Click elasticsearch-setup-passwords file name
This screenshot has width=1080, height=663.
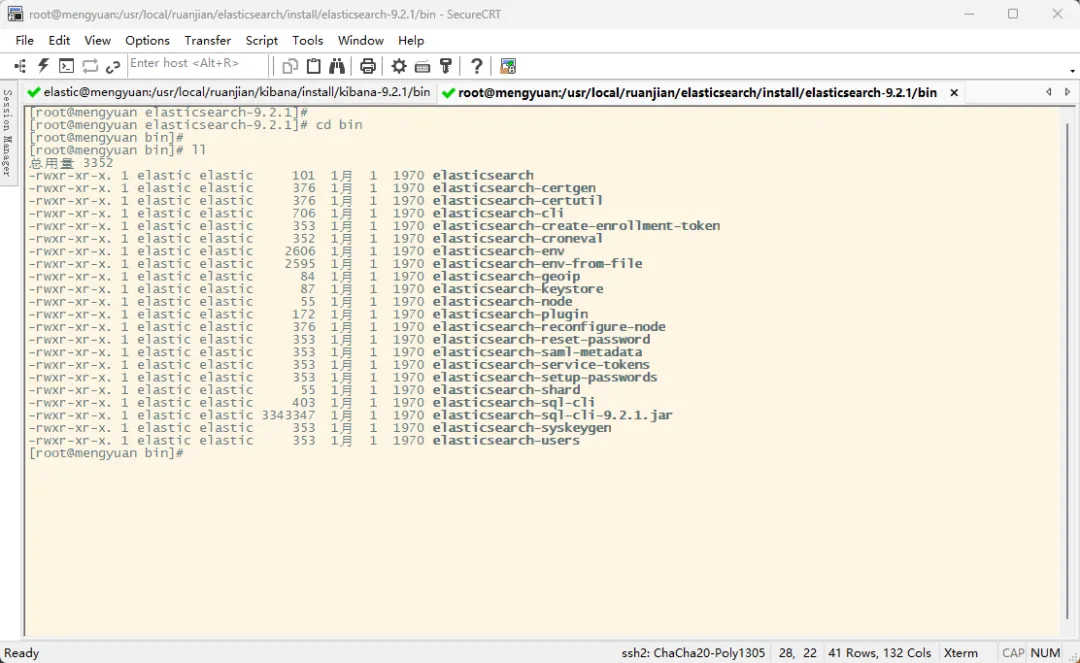click(545, 377)
